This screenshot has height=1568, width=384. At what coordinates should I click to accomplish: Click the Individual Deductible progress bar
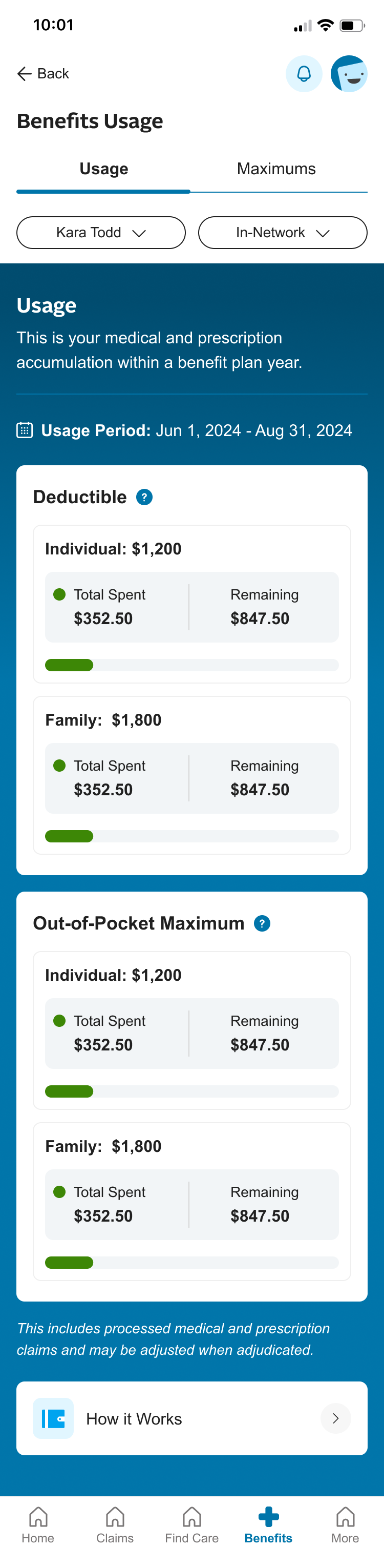click(191, 665)
